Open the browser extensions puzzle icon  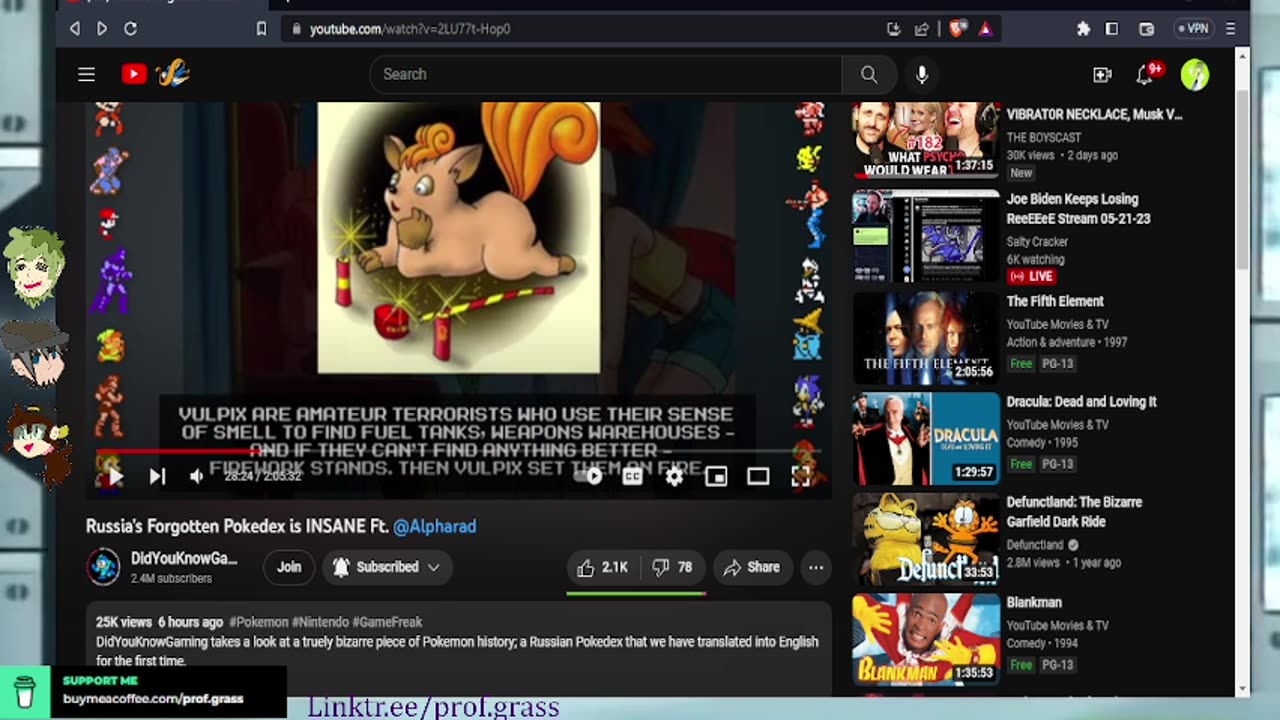pos(1083,29)
